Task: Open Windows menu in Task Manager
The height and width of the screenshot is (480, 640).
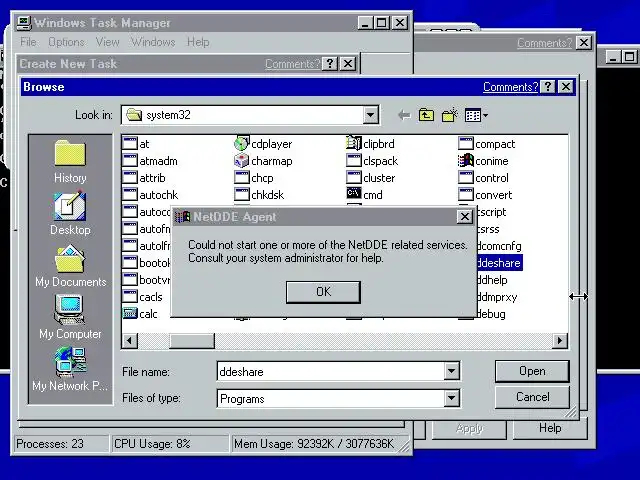Action: pos(153,42)
